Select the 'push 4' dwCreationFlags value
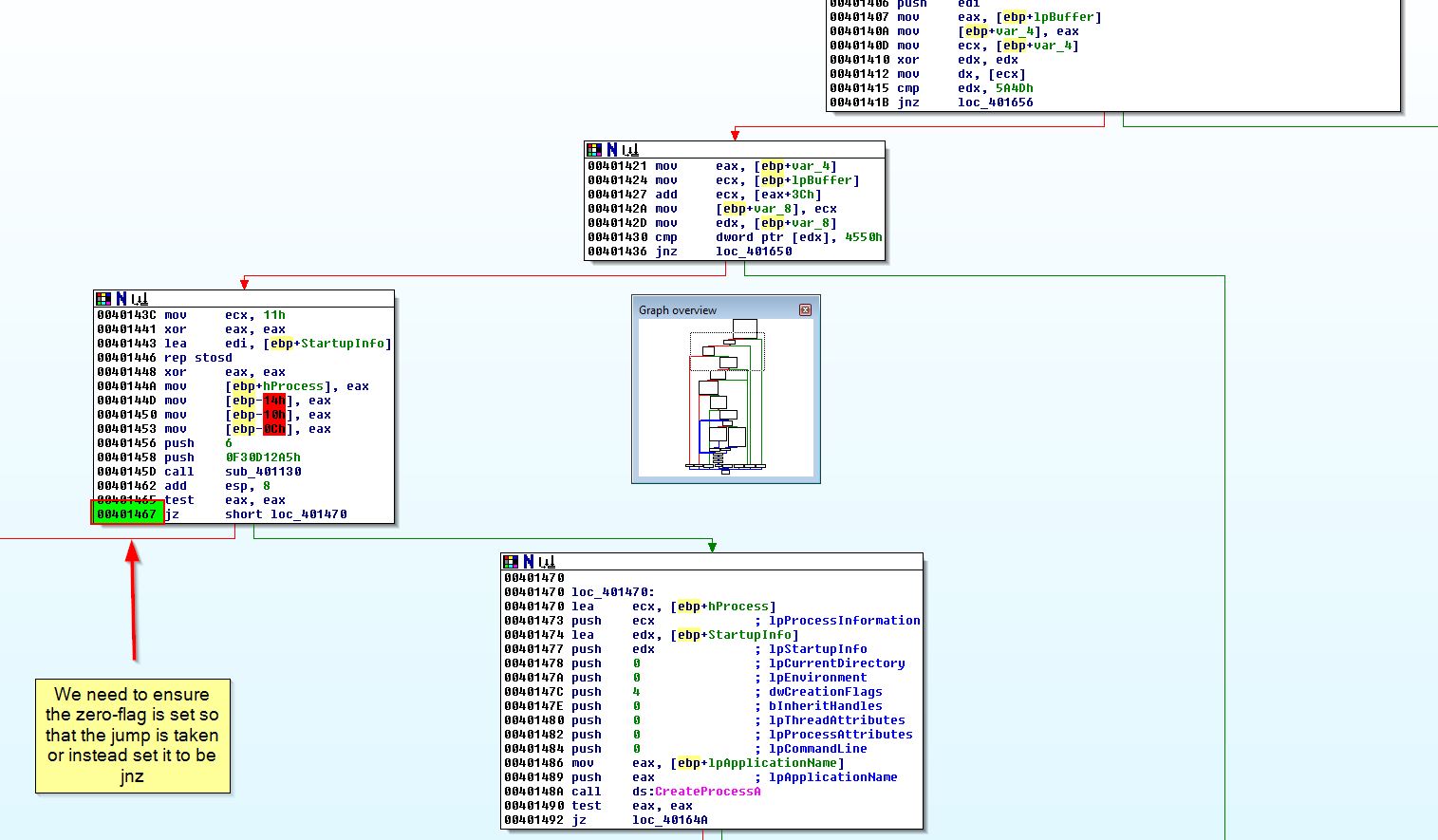The image size is (1438, 840). (x=636, y=692)
